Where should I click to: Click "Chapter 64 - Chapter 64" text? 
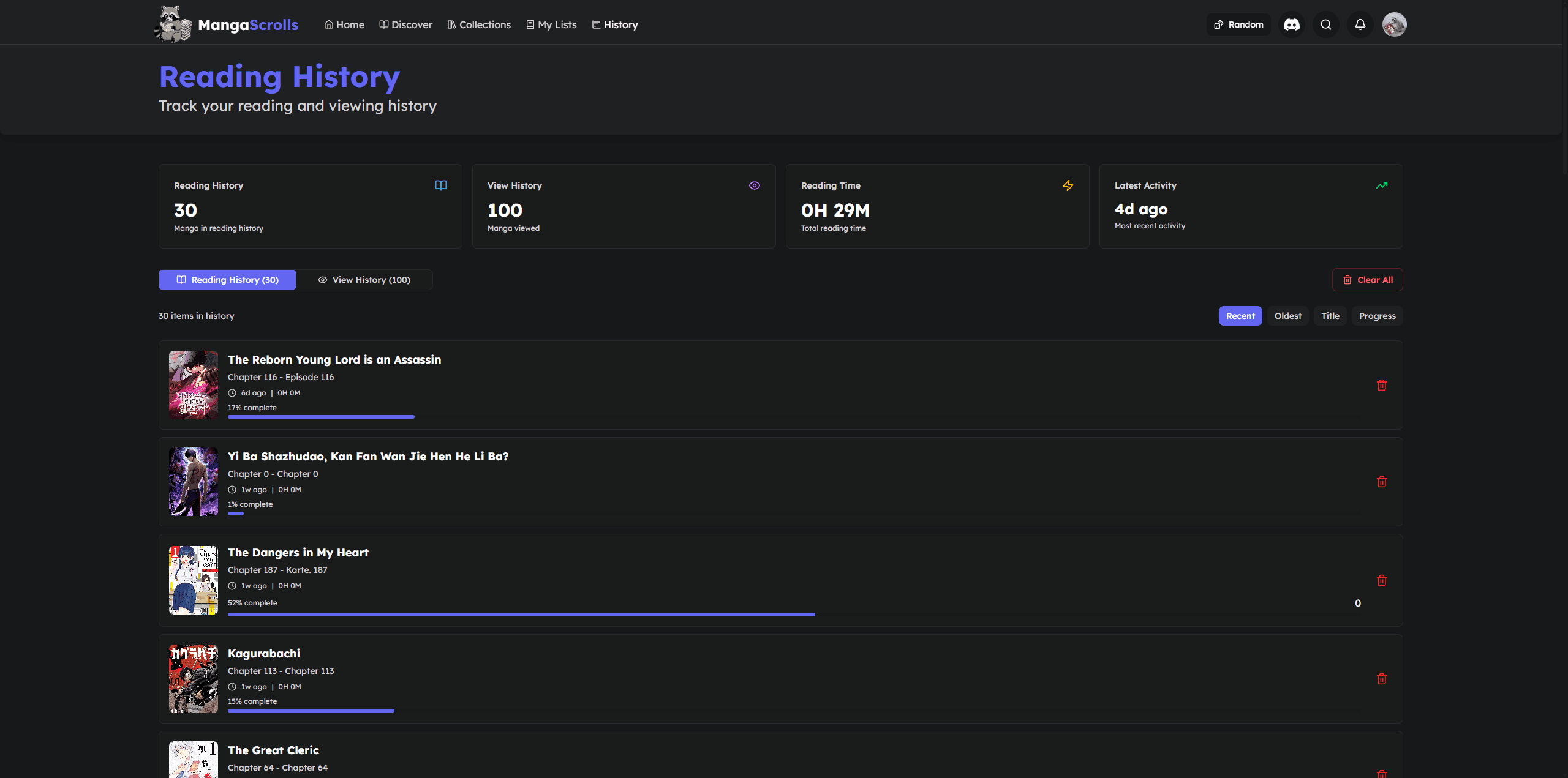278,768
